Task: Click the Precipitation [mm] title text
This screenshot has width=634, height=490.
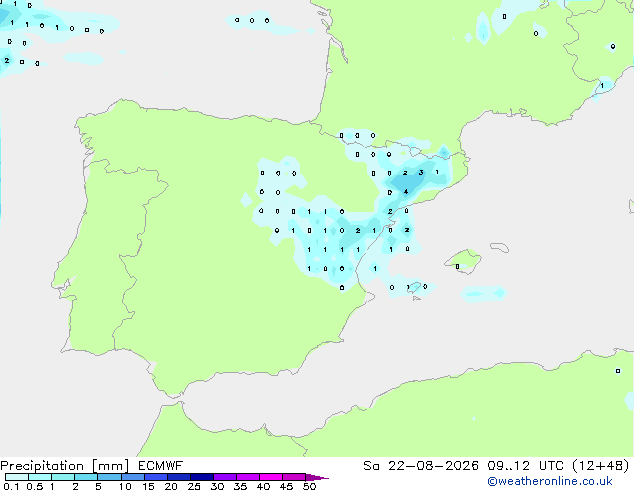Action: [65, 466]
